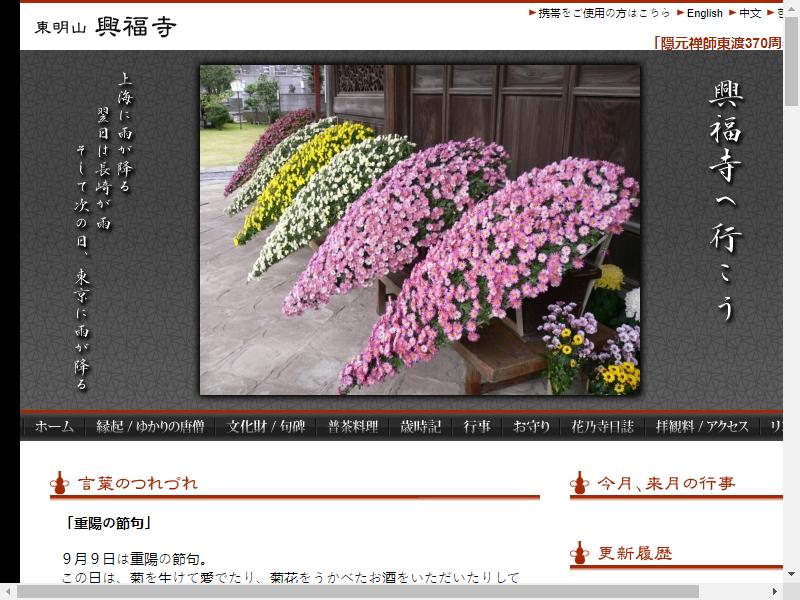Click the gourd icon beside 更新履歴
Screen dimensions: 800x600
coord(580,553)
